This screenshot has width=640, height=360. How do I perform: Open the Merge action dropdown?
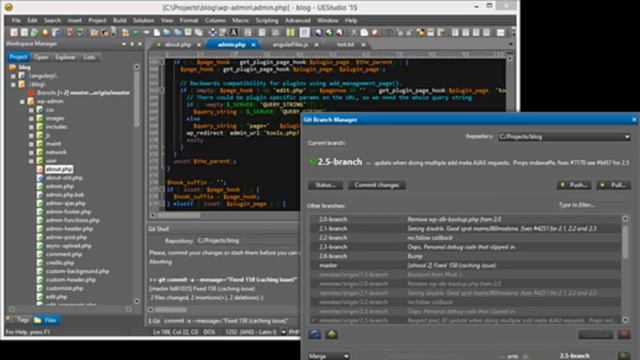(x=329, y=356)
